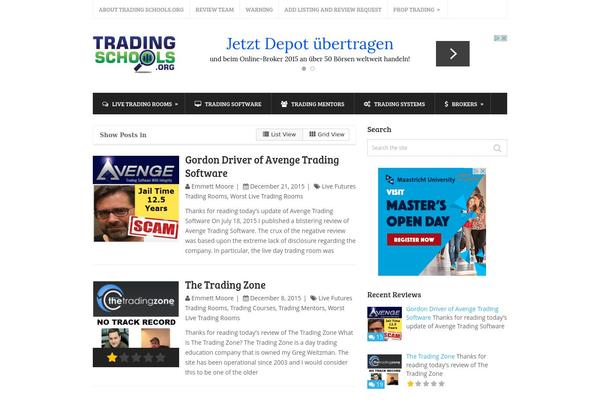Image resolution: width=600 pixels, height=400 pixels.
Task: Click December 8, 2015 post date
Action: click(276, 298)
